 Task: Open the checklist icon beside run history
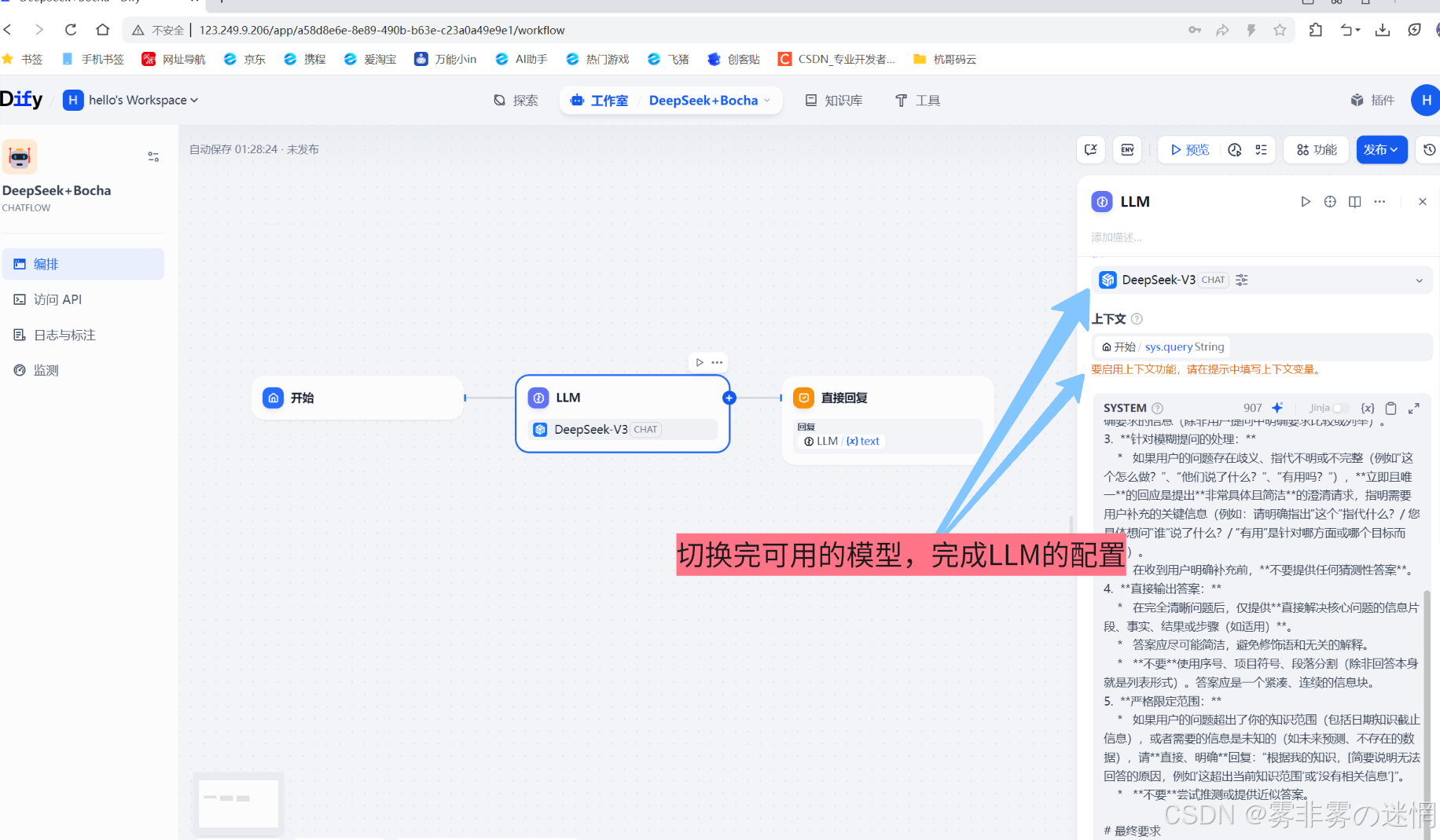(x=1262, y=149)
